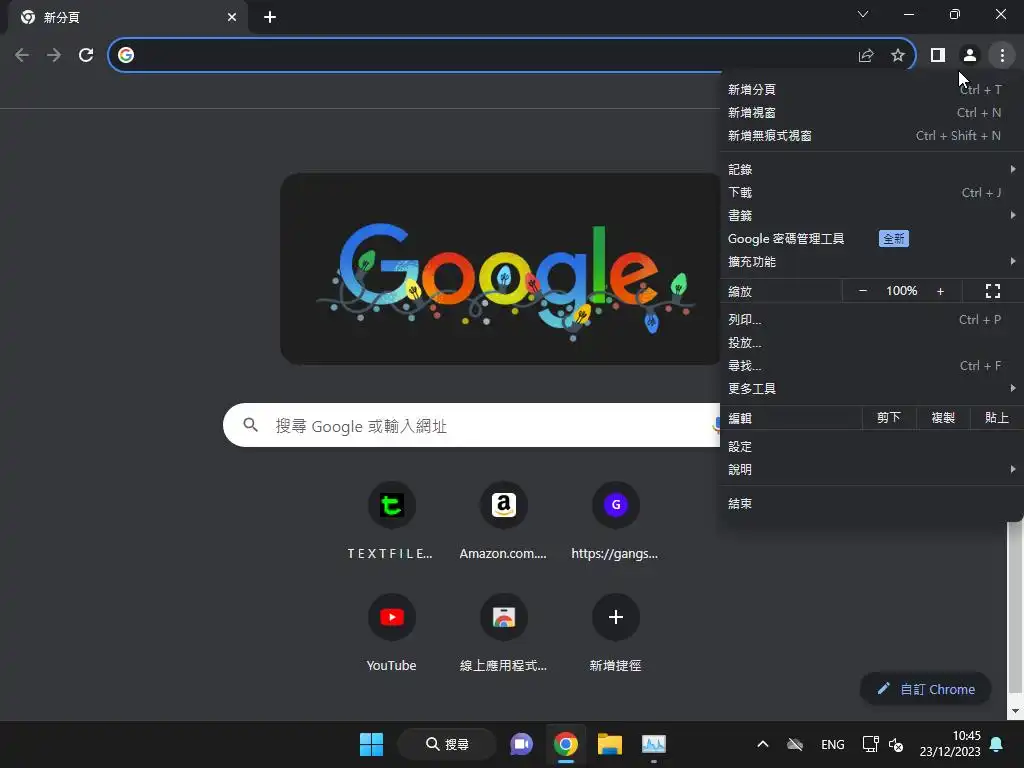
Task: Open the profile avatar icon
Action: coord(970,56)
